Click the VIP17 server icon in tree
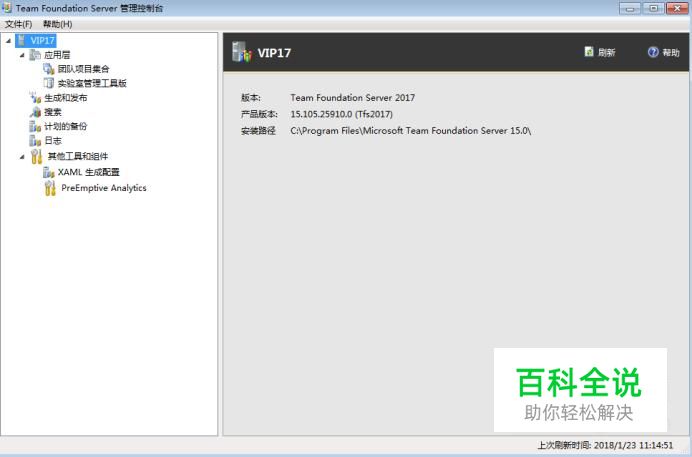The height and width of the screenshot is (457, 692). 21,41
